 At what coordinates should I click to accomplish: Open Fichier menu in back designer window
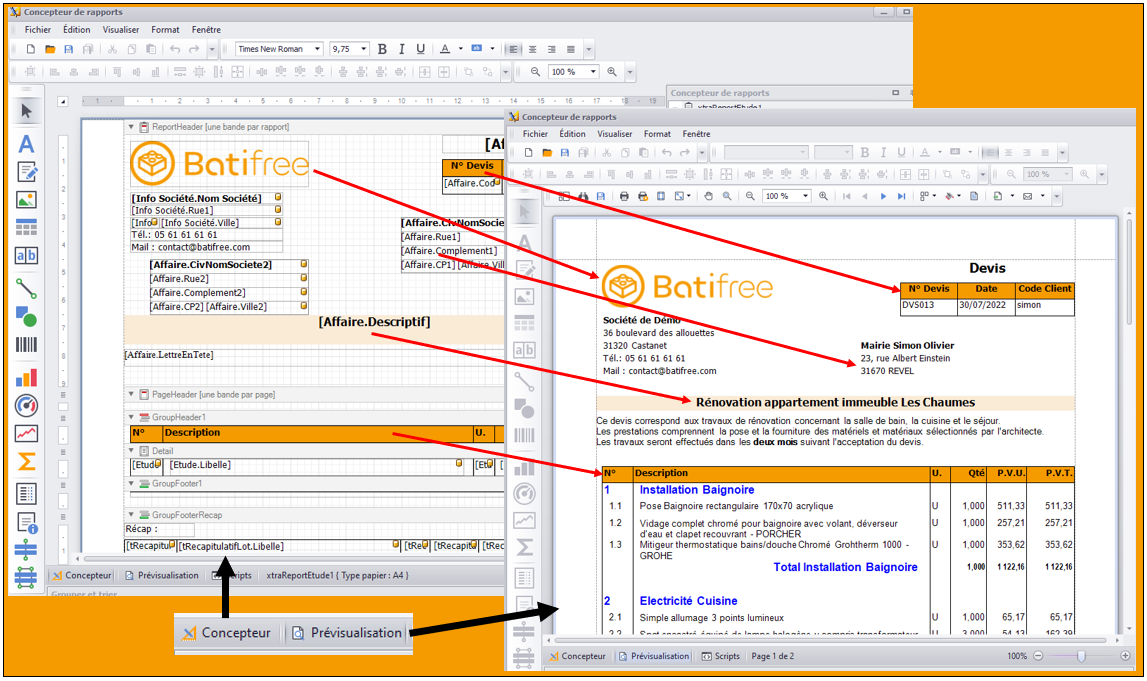click(38, 30)
